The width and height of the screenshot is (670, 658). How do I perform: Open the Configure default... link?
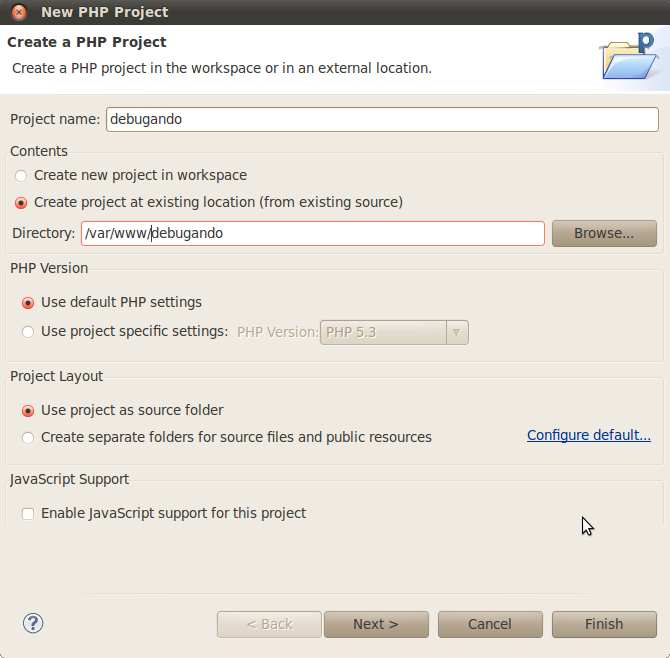589,435
